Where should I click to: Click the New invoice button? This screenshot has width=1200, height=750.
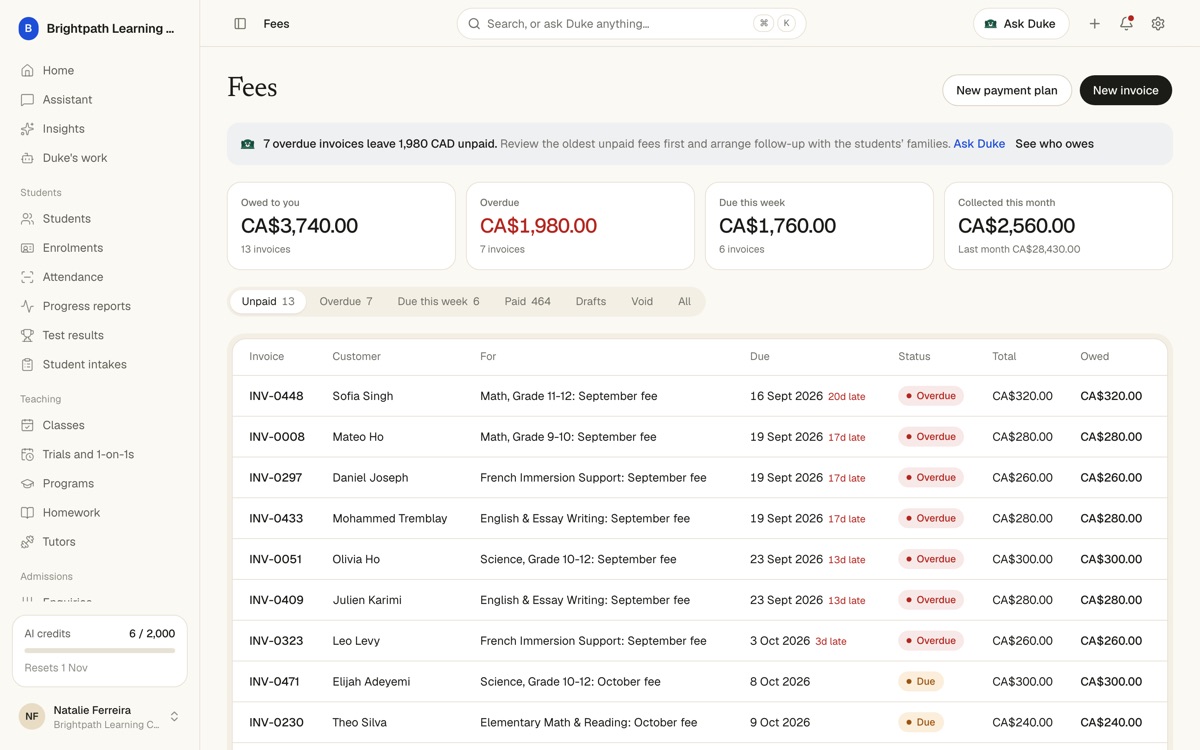pyautogui.click(x=1125, y=90)
